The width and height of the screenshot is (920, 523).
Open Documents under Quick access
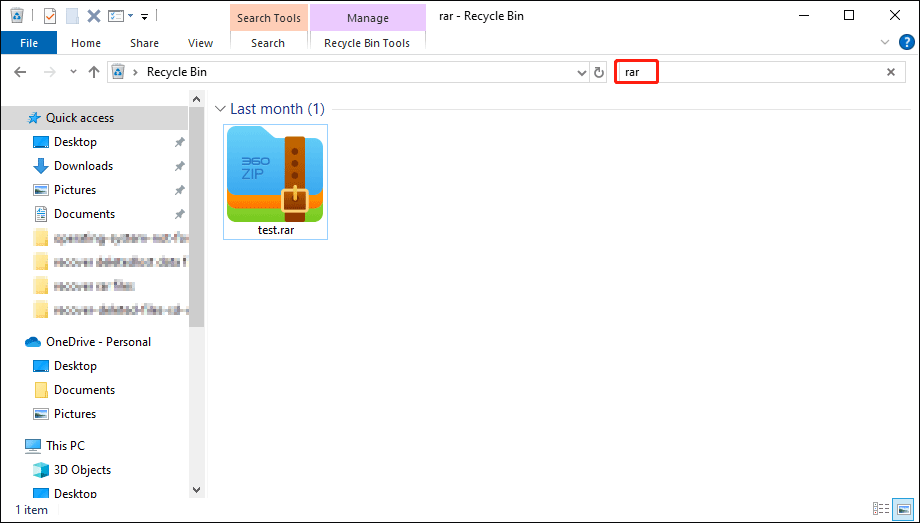[84, 214]
